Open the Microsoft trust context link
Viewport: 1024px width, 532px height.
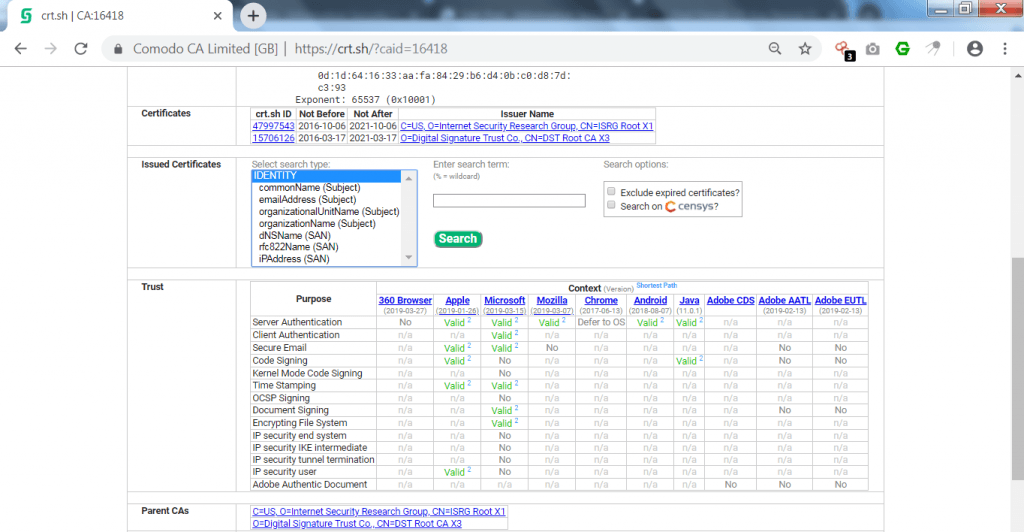point(504,300)
